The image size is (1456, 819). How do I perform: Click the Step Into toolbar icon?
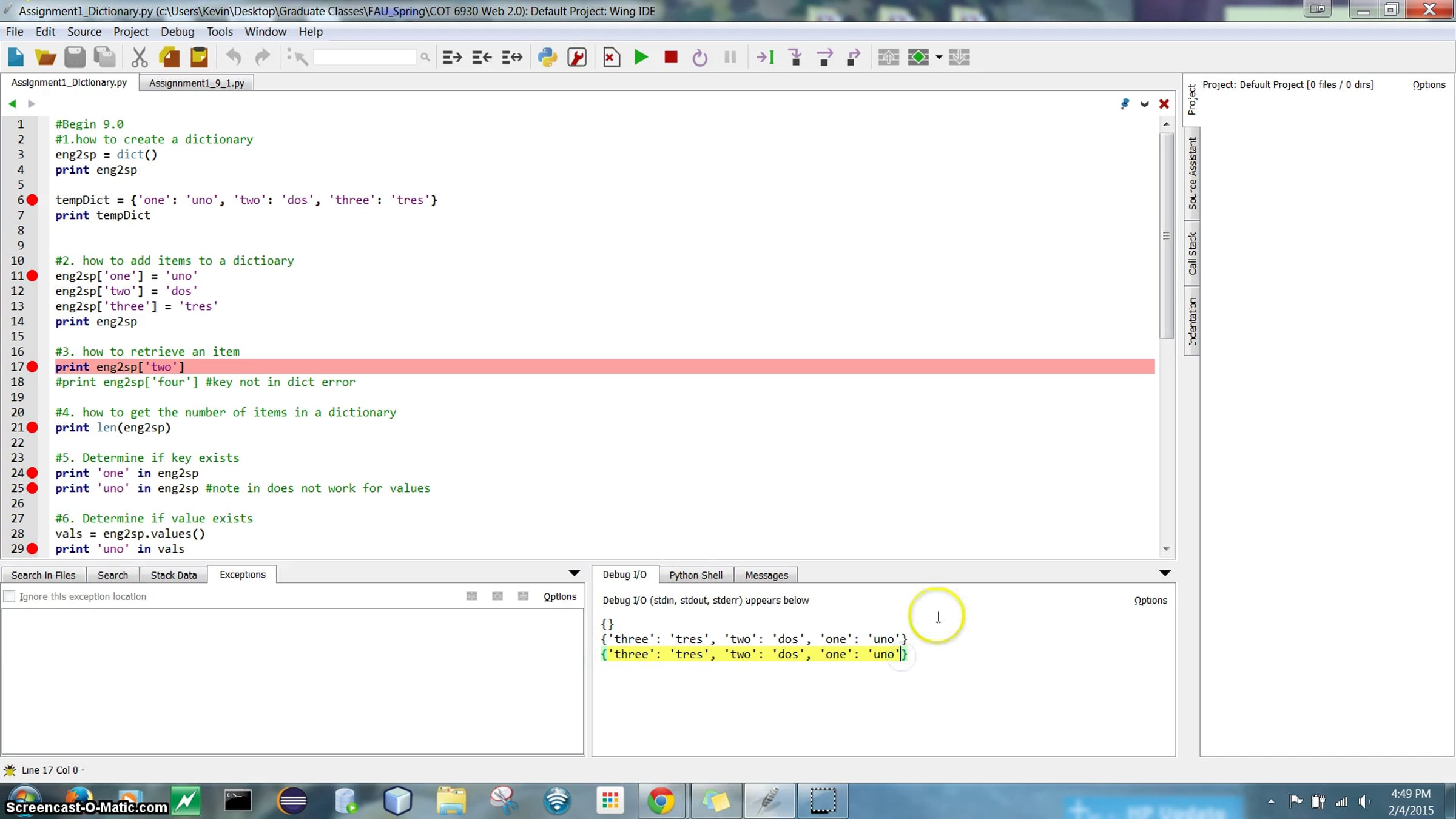pyautogui.click(x=795, y=57)
